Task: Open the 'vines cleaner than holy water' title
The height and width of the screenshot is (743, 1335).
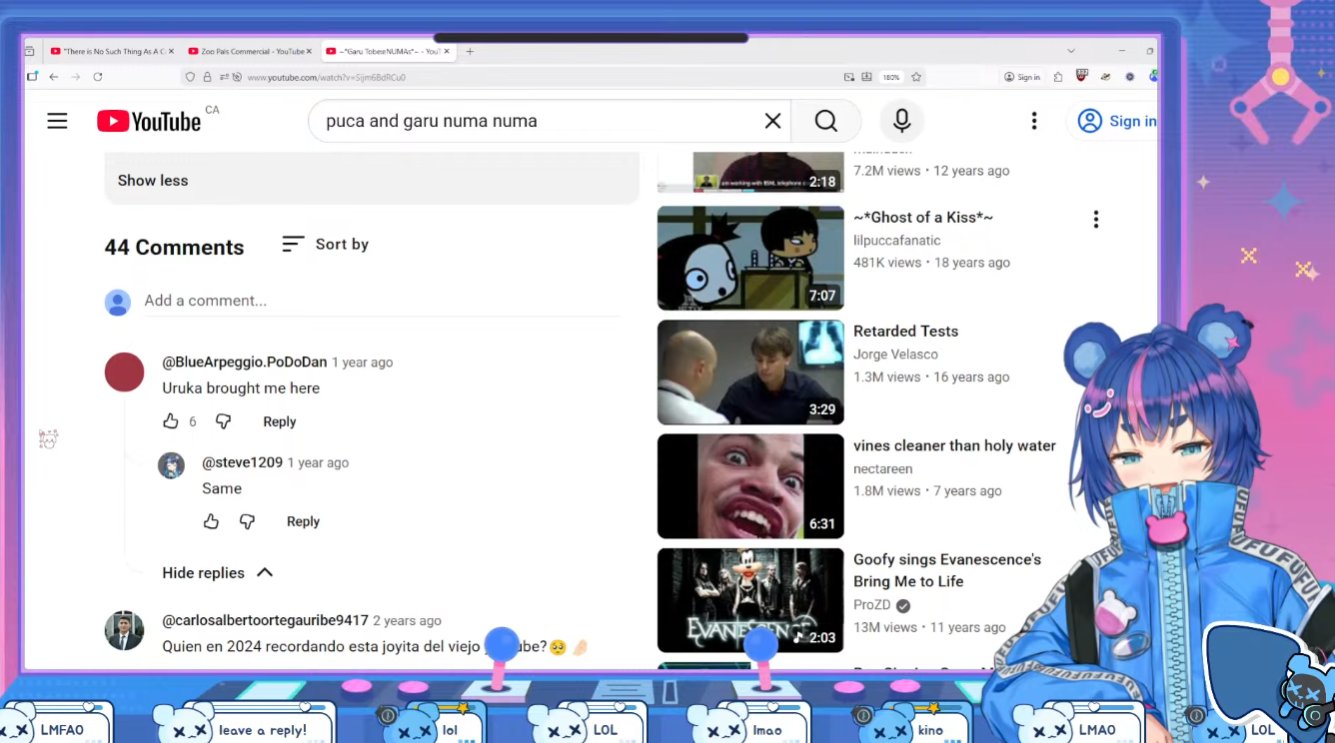Action: tap(954, 446)
